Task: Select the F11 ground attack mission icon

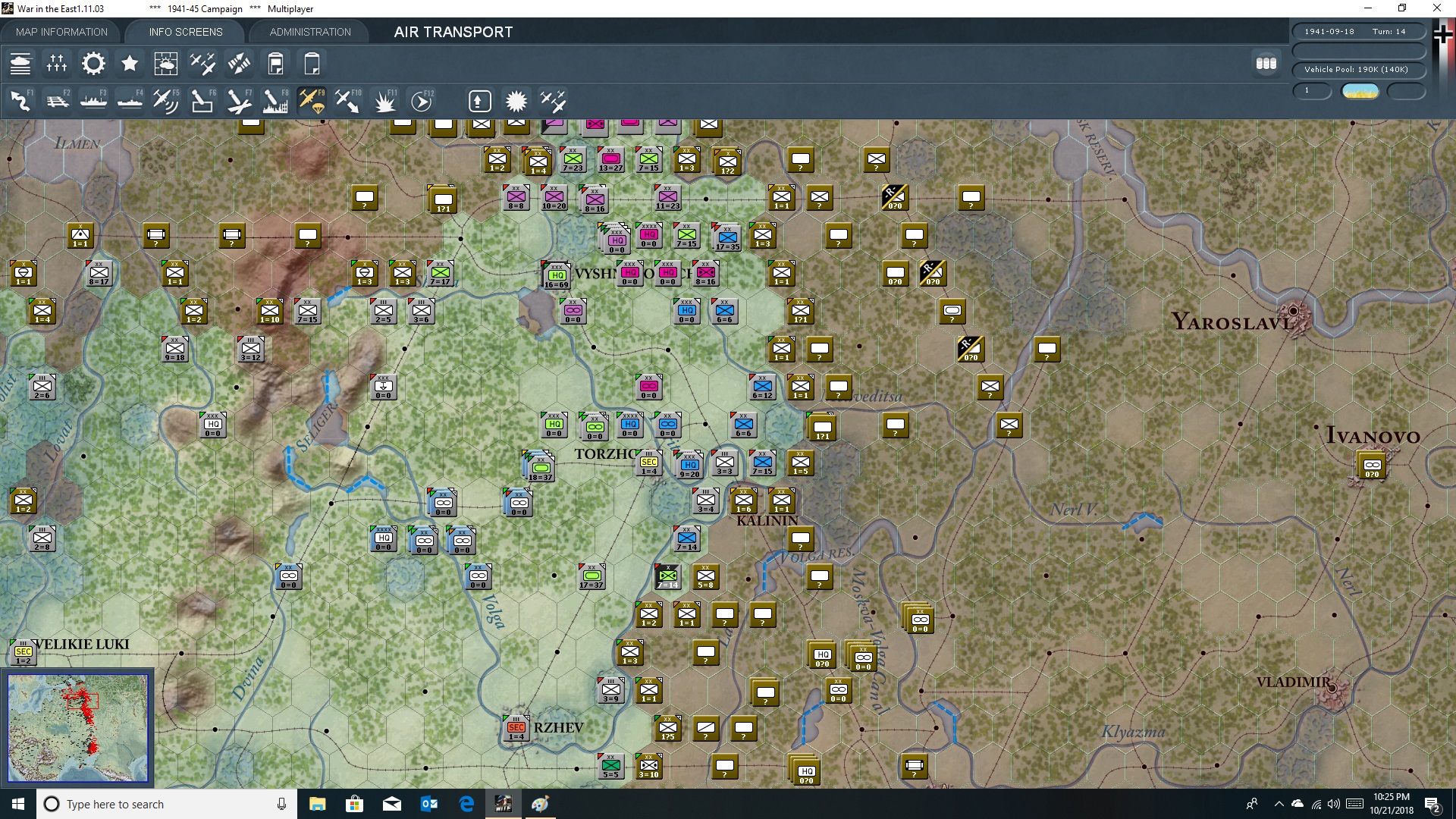Action: (385, 101)
